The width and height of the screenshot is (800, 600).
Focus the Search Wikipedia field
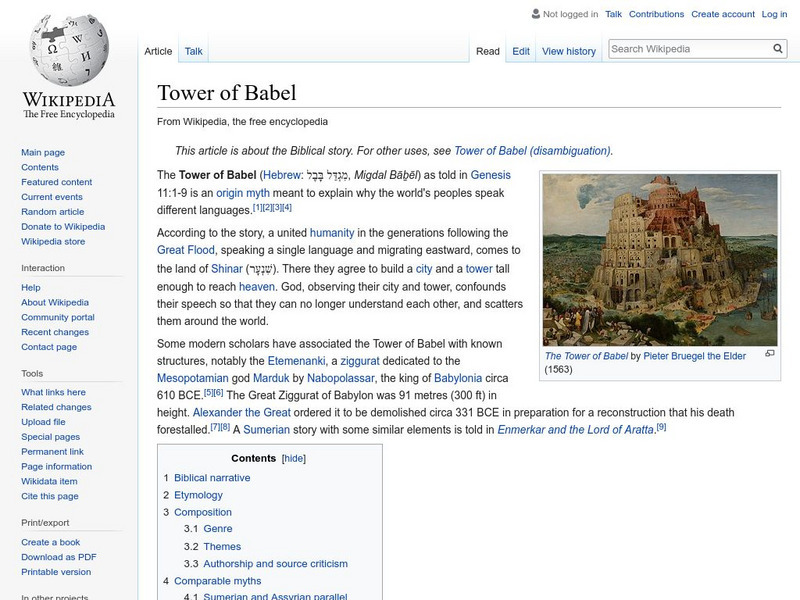(690, 49)
